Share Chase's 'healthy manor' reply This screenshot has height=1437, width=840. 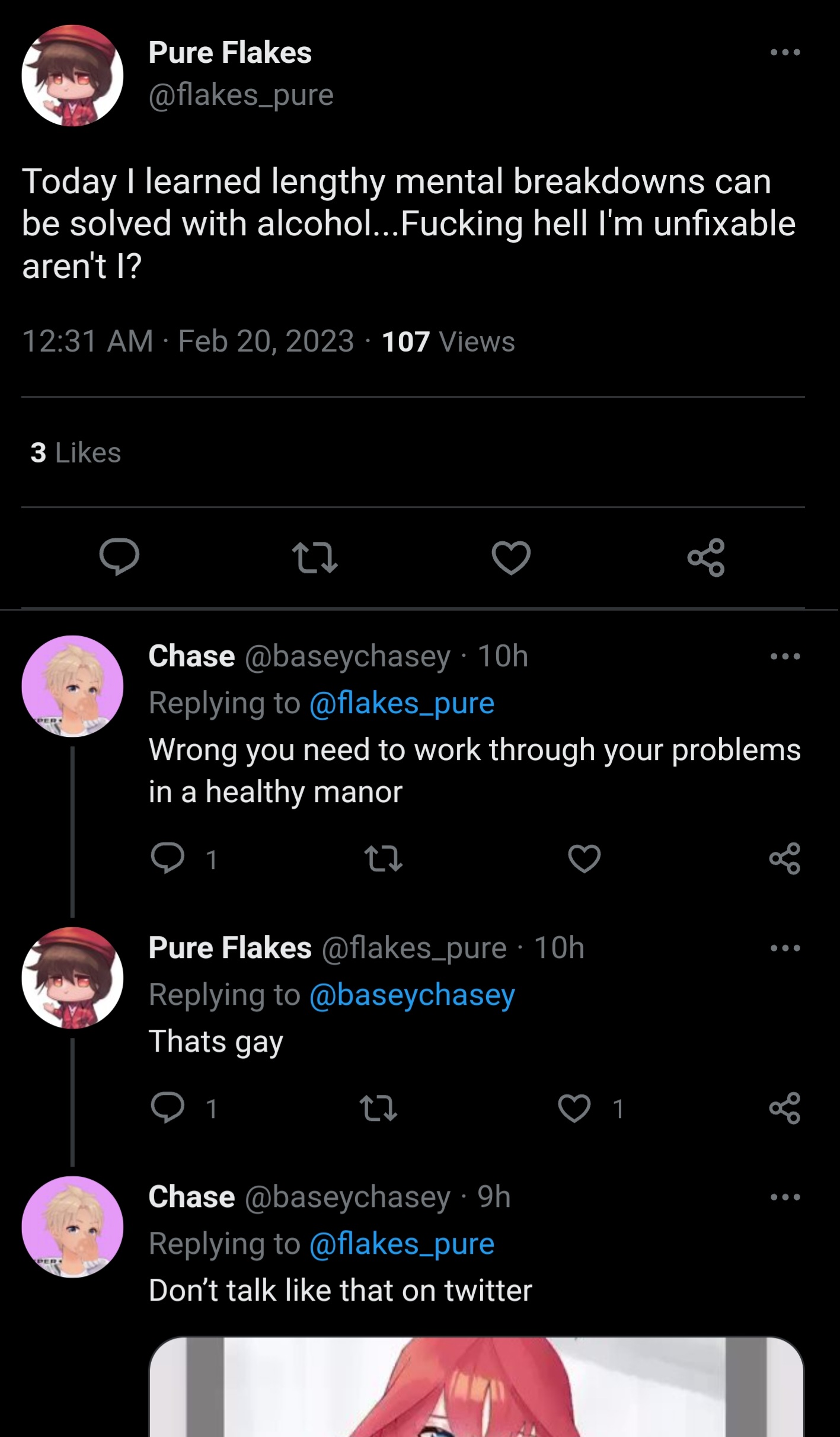click(x=785, y=858)
